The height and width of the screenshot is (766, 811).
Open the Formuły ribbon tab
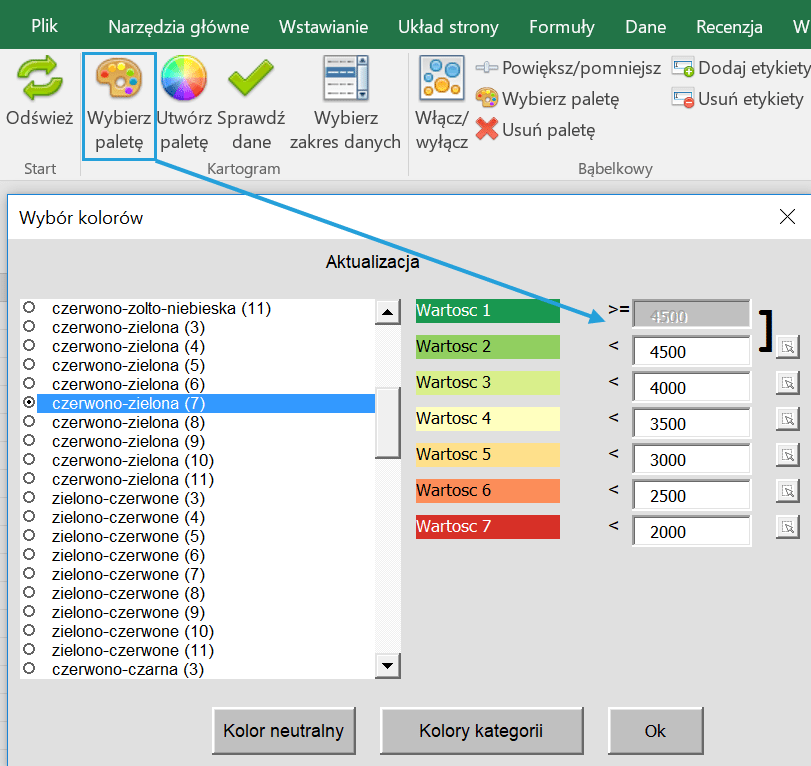coord(561,27)
